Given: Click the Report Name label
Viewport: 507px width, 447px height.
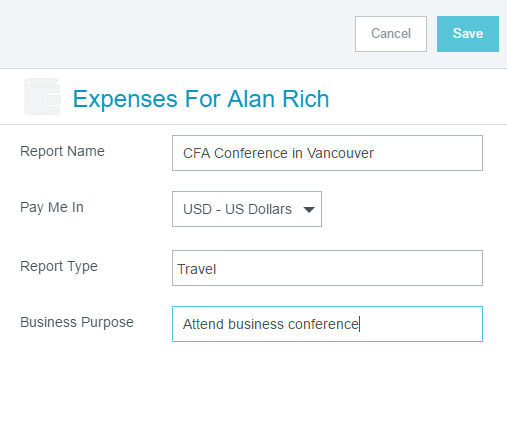Looking at the screenshot, I should click(x=62, y=151).
